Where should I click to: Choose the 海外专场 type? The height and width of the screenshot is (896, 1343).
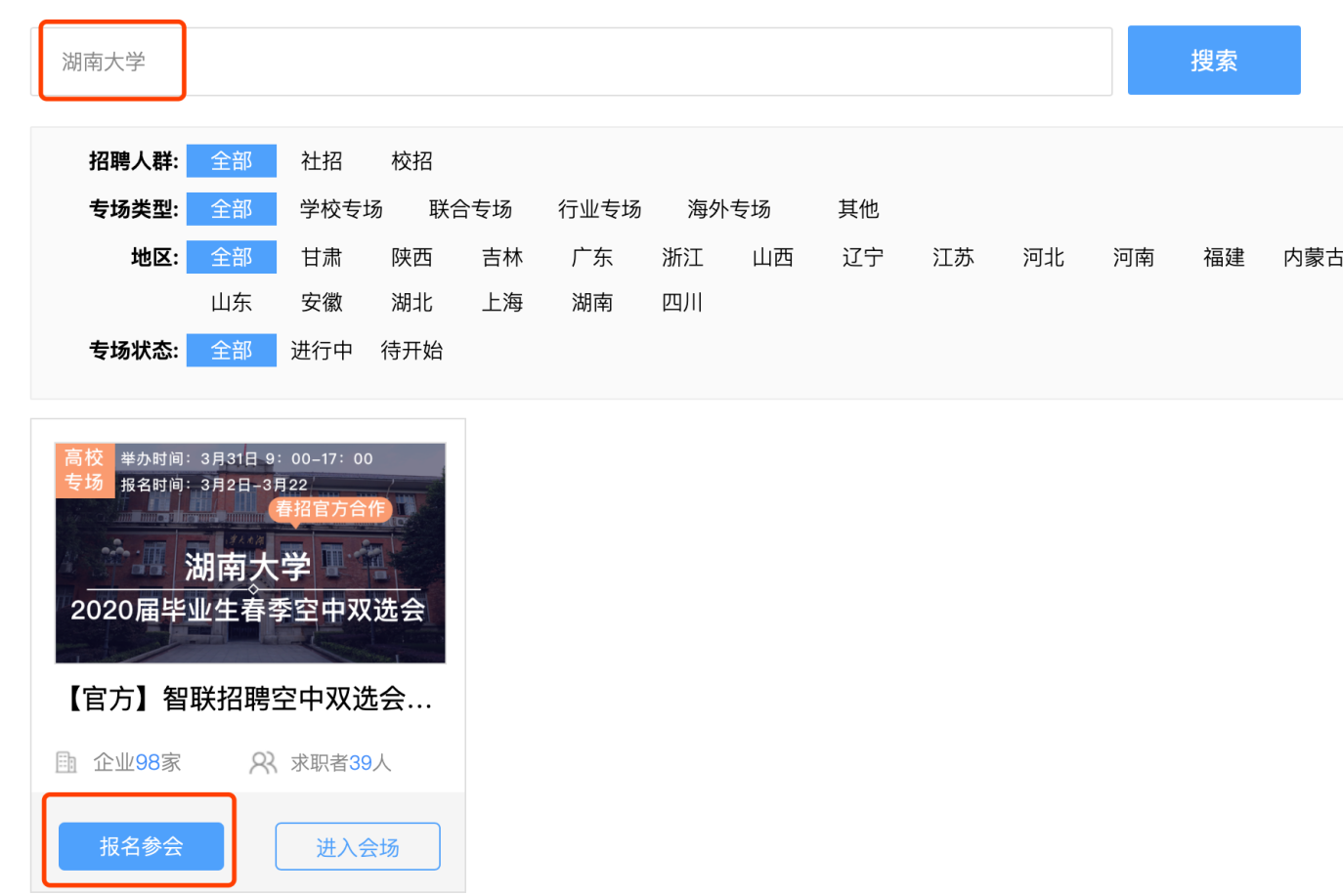(x=728, y=209)
